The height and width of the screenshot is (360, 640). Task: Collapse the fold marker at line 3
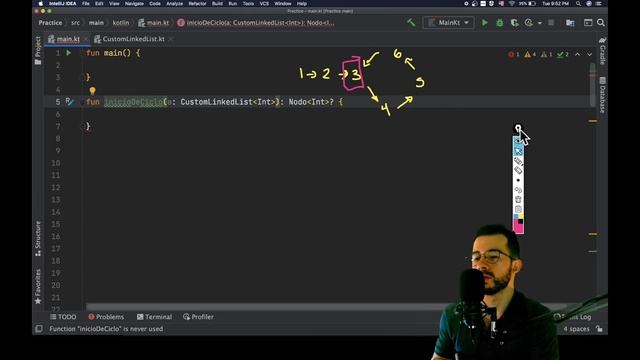tap(82, 77)
